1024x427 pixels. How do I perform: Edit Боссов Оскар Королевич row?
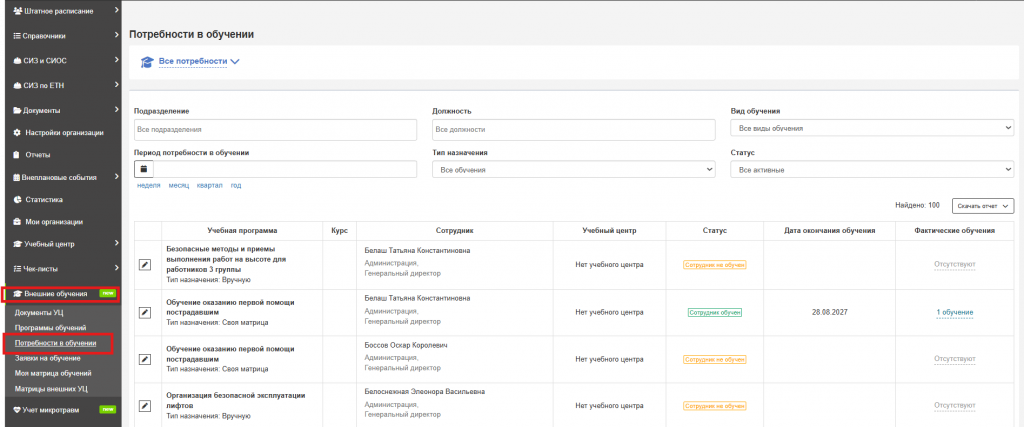[x=145, y=359]
